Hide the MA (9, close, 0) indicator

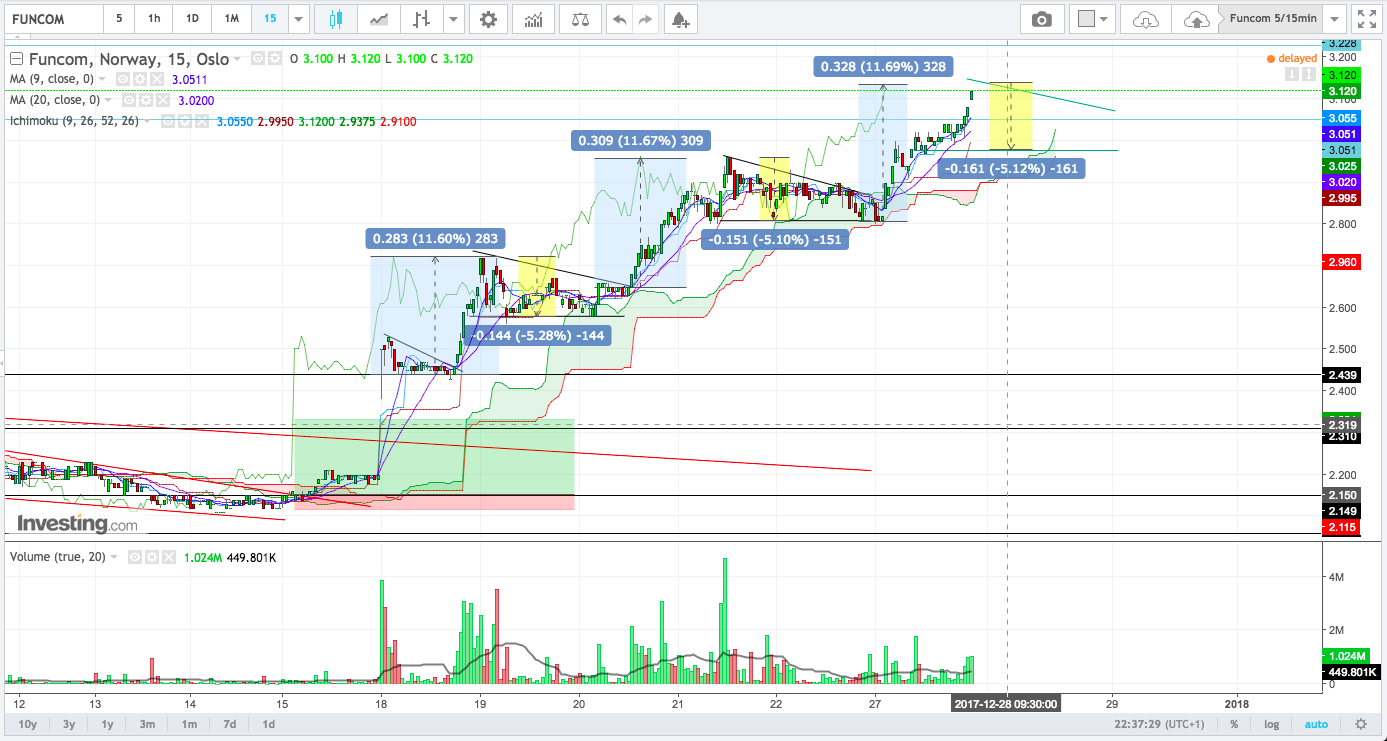[124, 79]
